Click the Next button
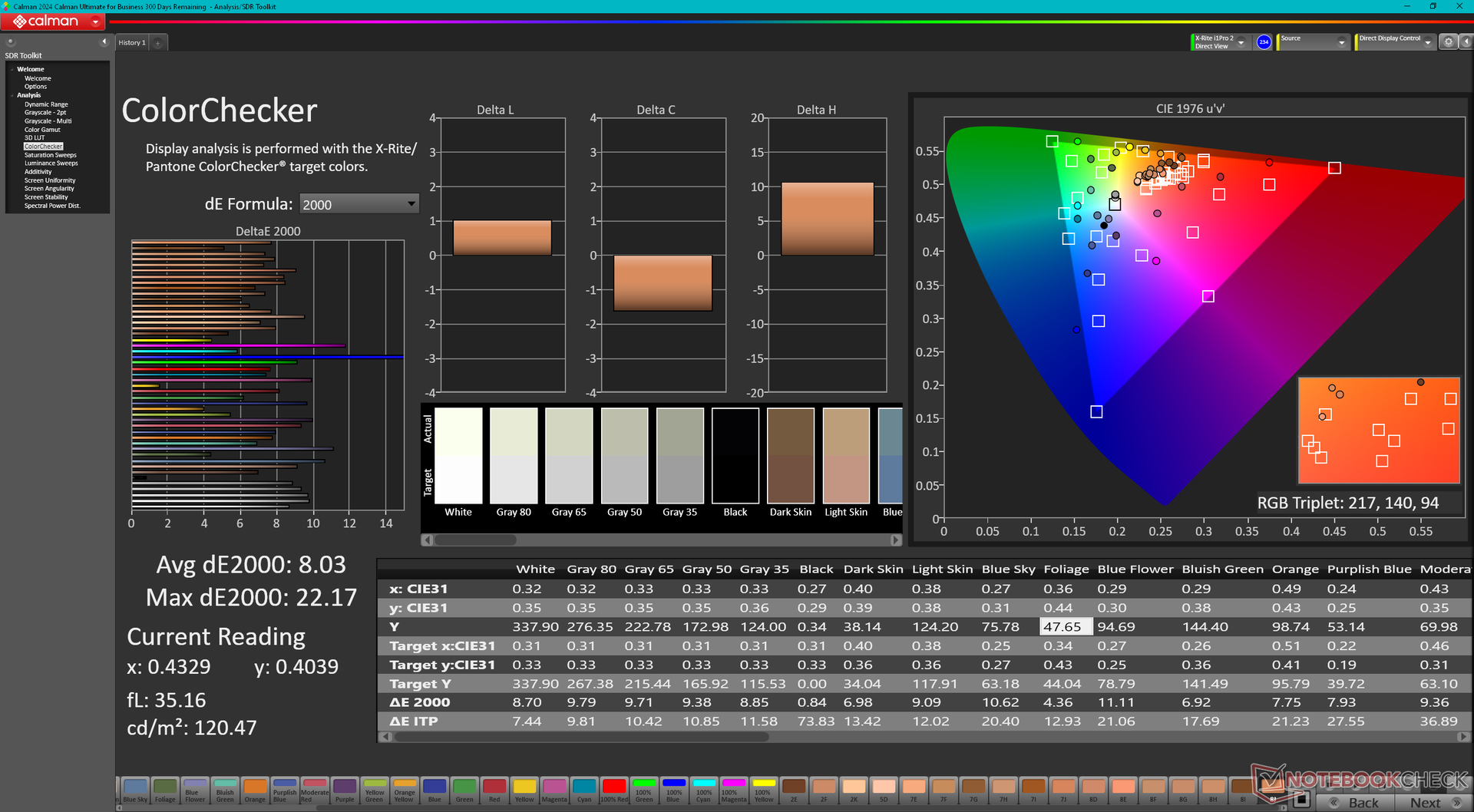 (x=1431, y=802)
